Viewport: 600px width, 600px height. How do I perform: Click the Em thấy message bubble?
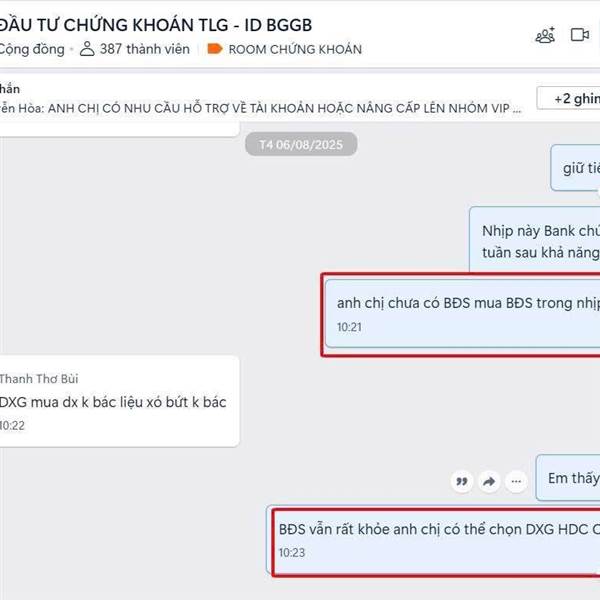(x=568, y=478)
